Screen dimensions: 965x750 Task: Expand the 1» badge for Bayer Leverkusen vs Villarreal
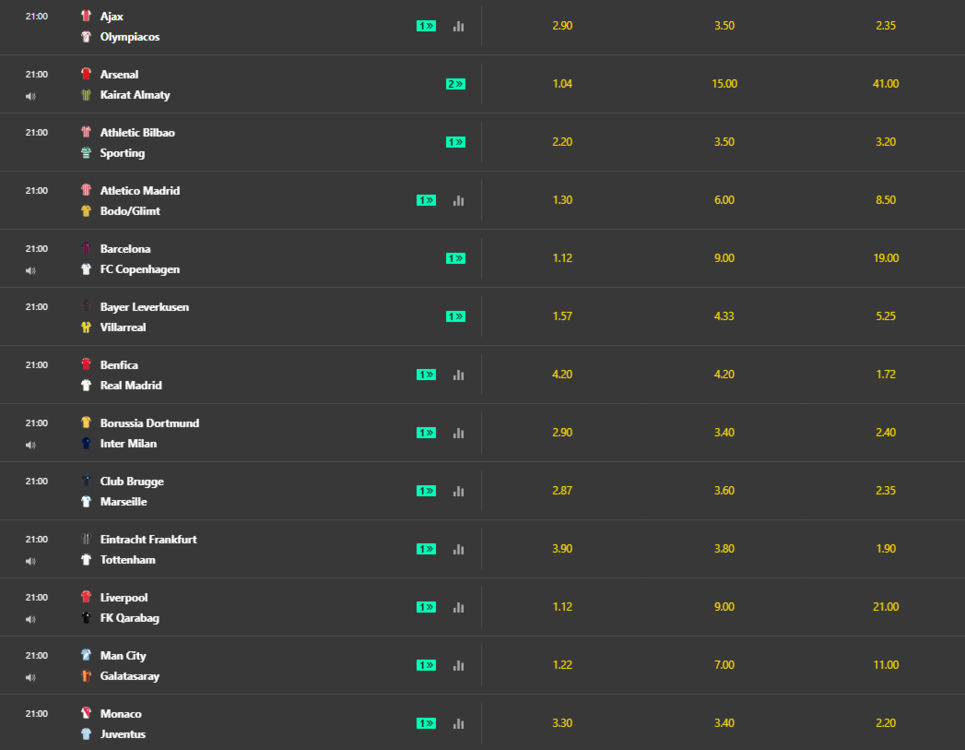(455, 316)
